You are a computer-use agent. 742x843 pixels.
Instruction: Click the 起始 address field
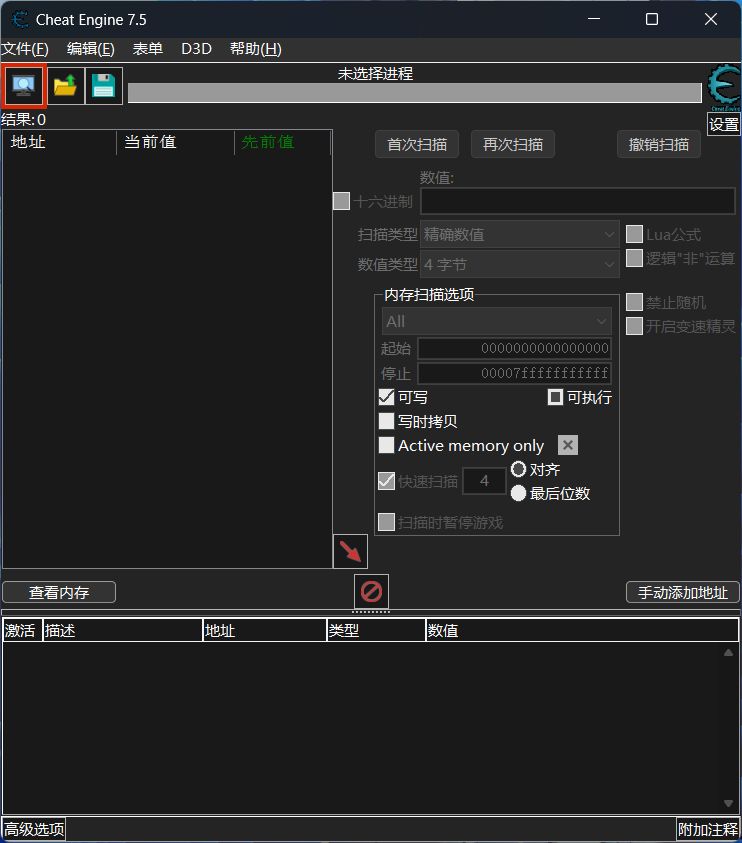pos(515,348)
